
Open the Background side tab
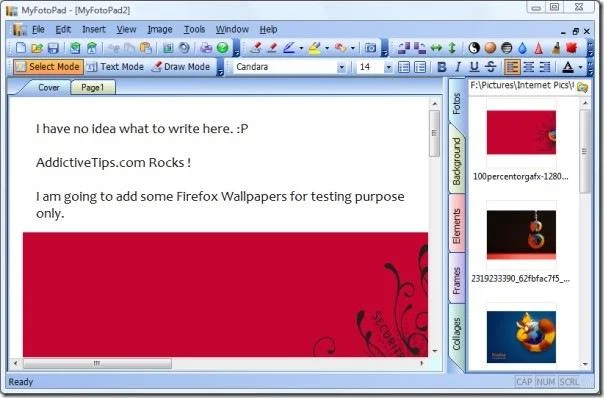coord(457,161)
